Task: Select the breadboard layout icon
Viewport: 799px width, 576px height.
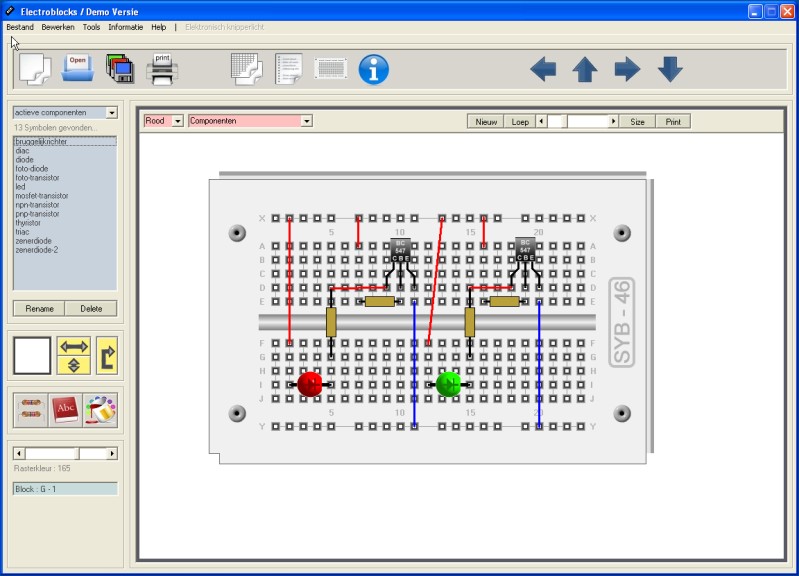Action: click(x=331, y=69)
